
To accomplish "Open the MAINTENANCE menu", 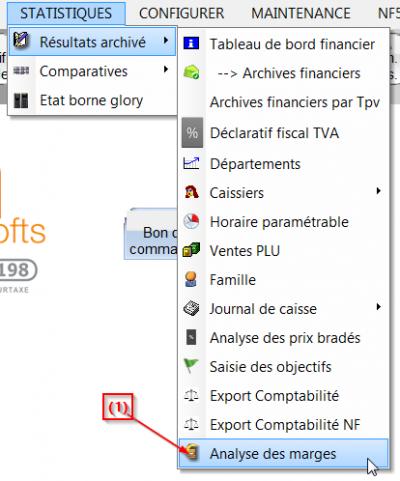I will pos(301,13).
